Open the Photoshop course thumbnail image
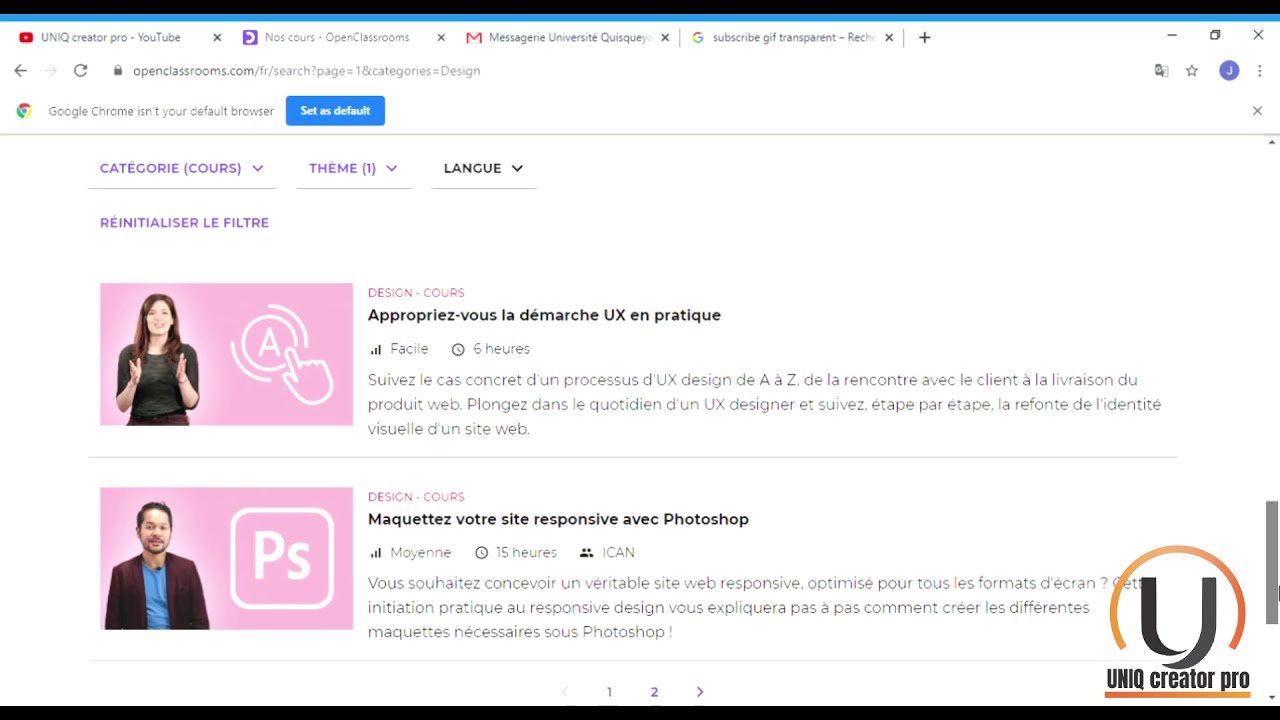Screen dimensions: 1280x720 (x=226, y=558)
